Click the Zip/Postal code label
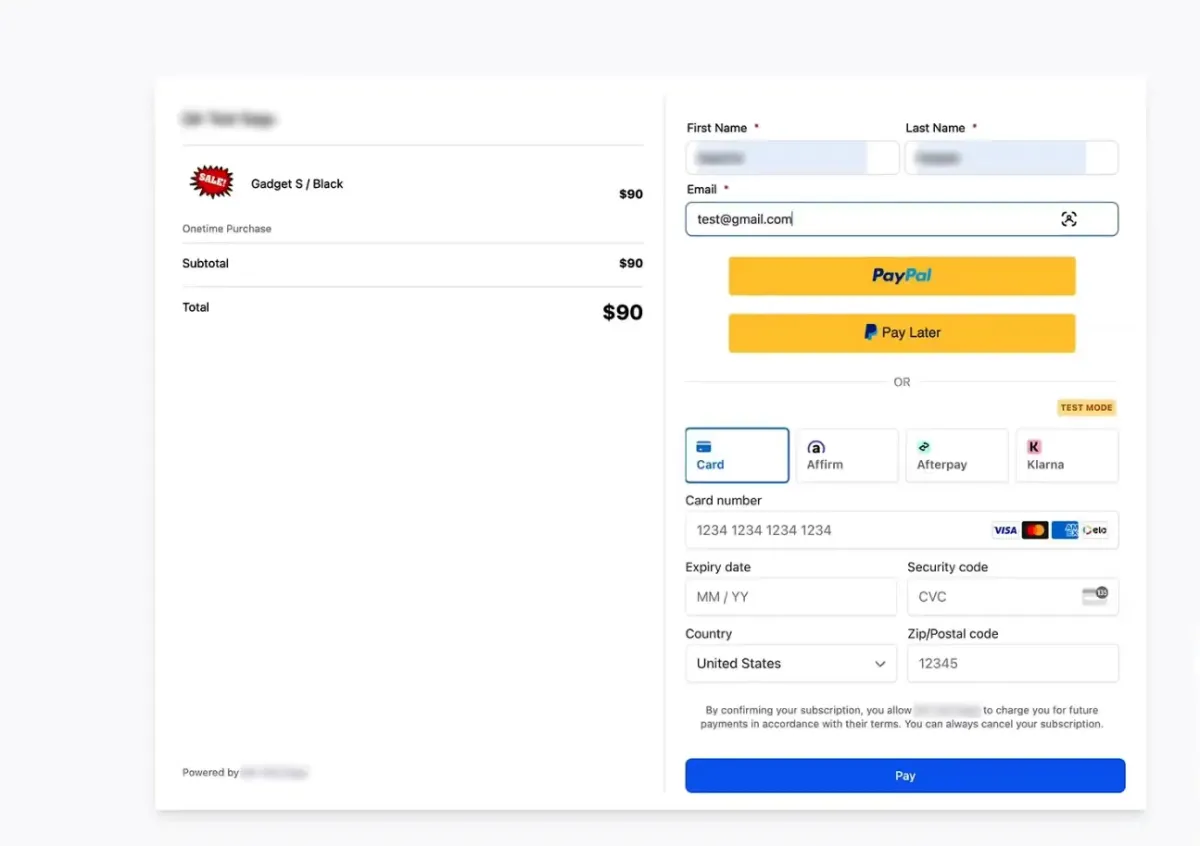 pyautogui.click(x=953, y=634)
